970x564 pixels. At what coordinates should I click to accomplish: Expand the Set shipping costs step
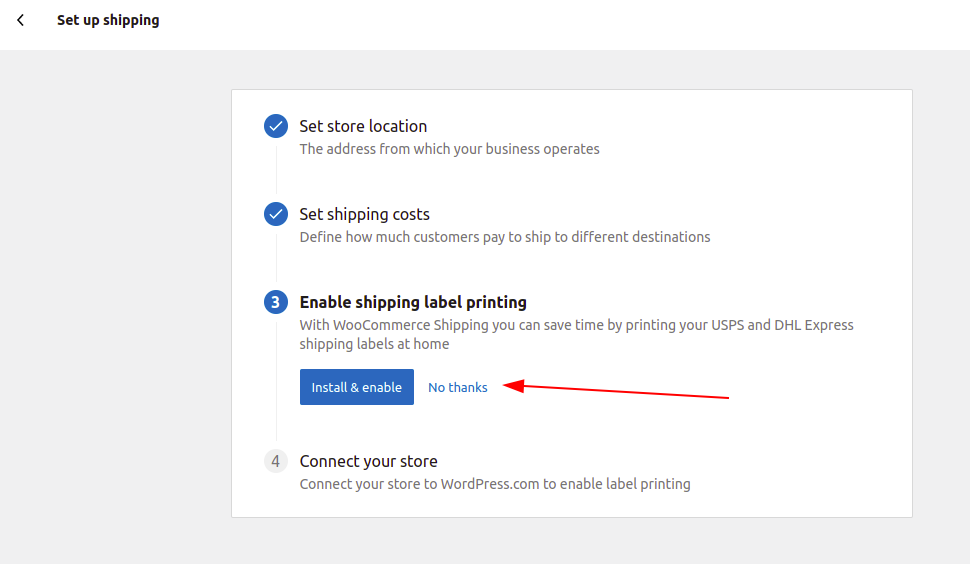pyautogui.click(x=364, y=214)
